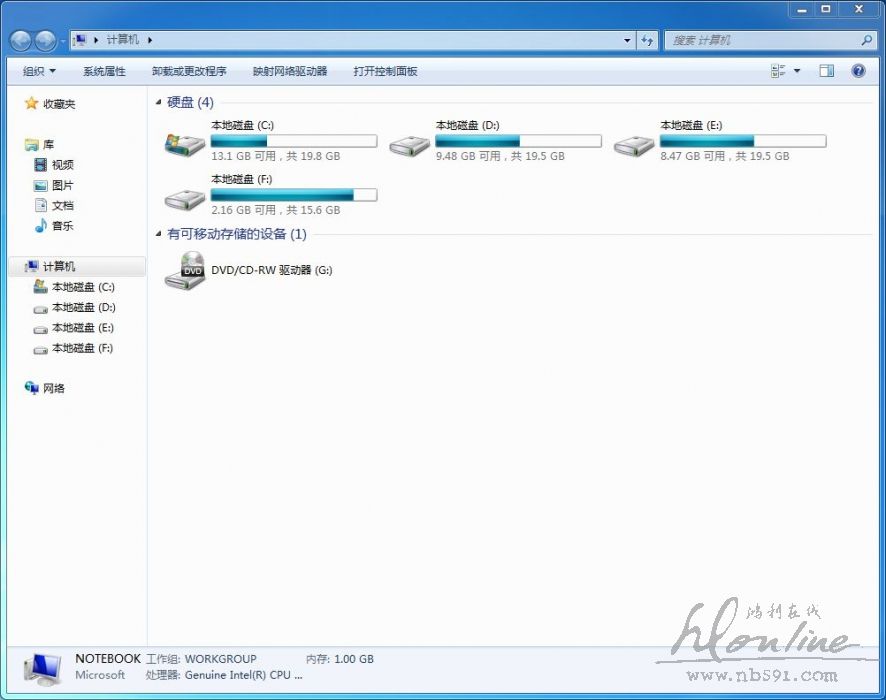Open the DVD/CD-RW drive (G:) icon
Screen dimensions: 886x700
pos(184,270)
